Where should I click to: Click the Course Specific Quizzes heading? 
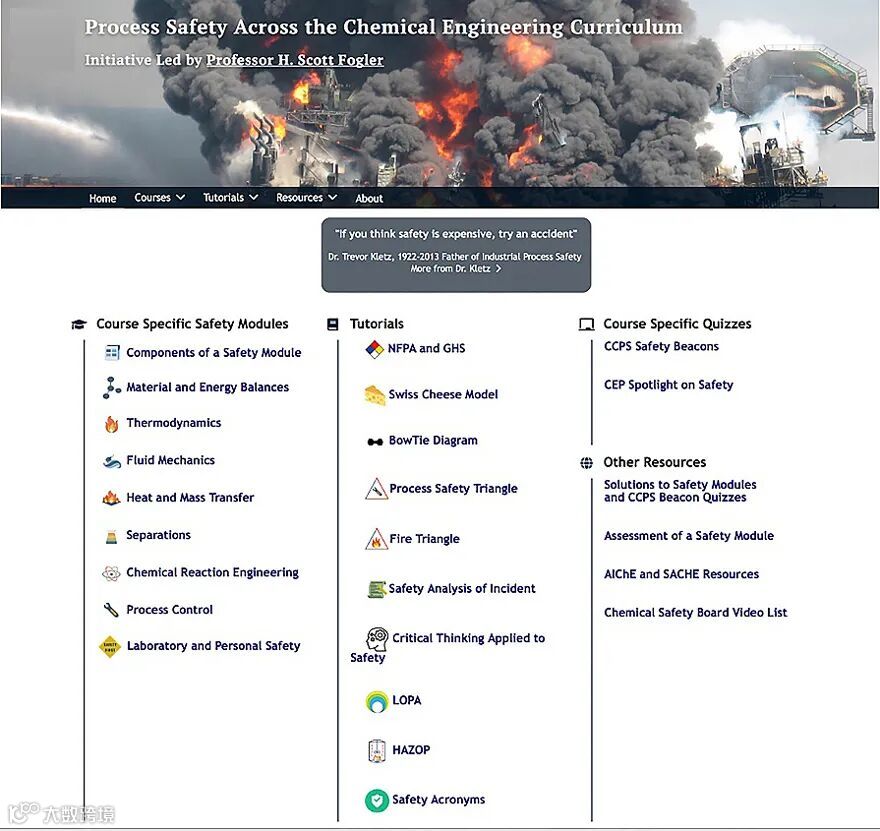[x=677, y=324]
